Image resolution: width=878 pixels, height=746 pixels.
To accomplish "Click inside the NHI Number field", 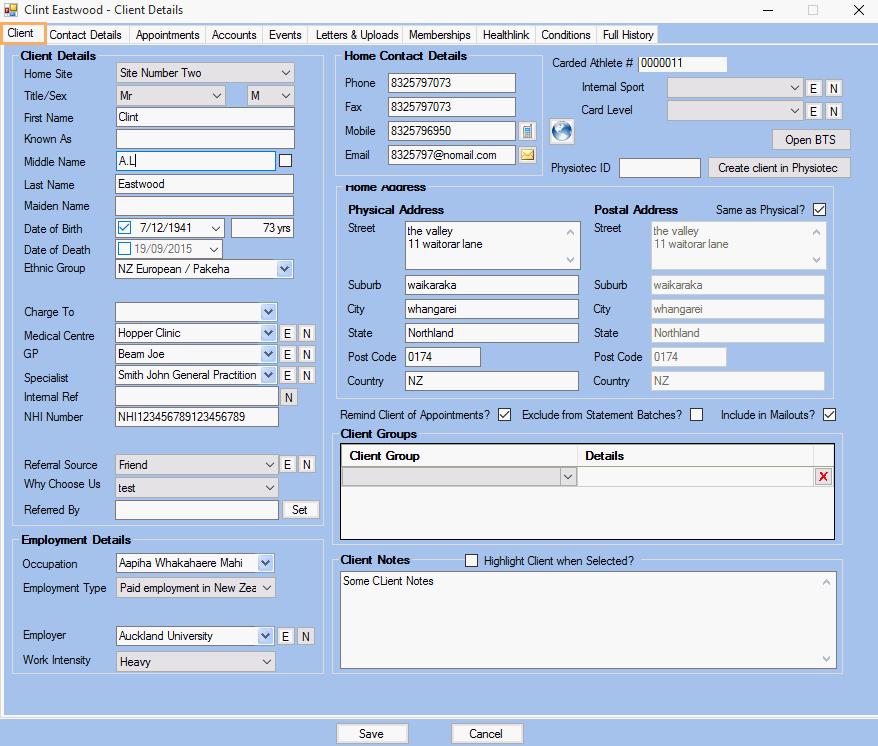I will [196, 417].
